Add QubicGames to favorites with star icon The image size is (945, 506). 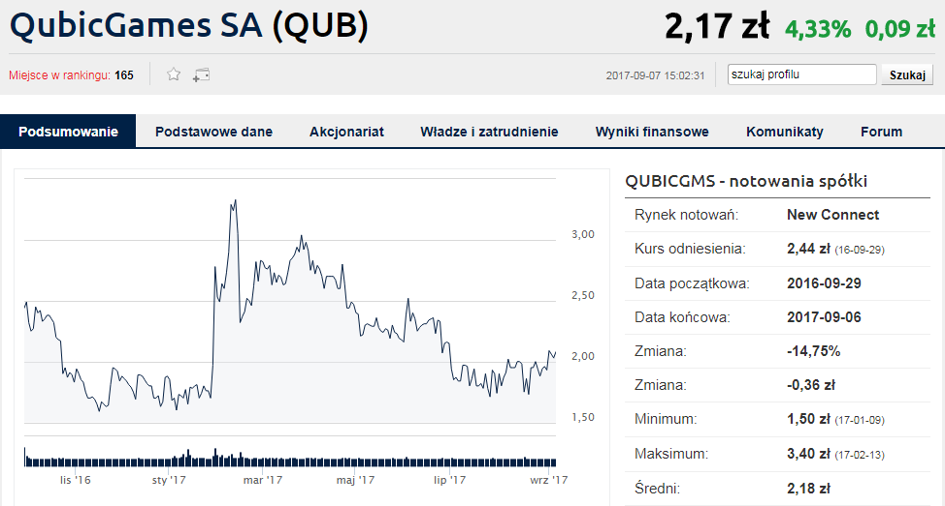174,75
